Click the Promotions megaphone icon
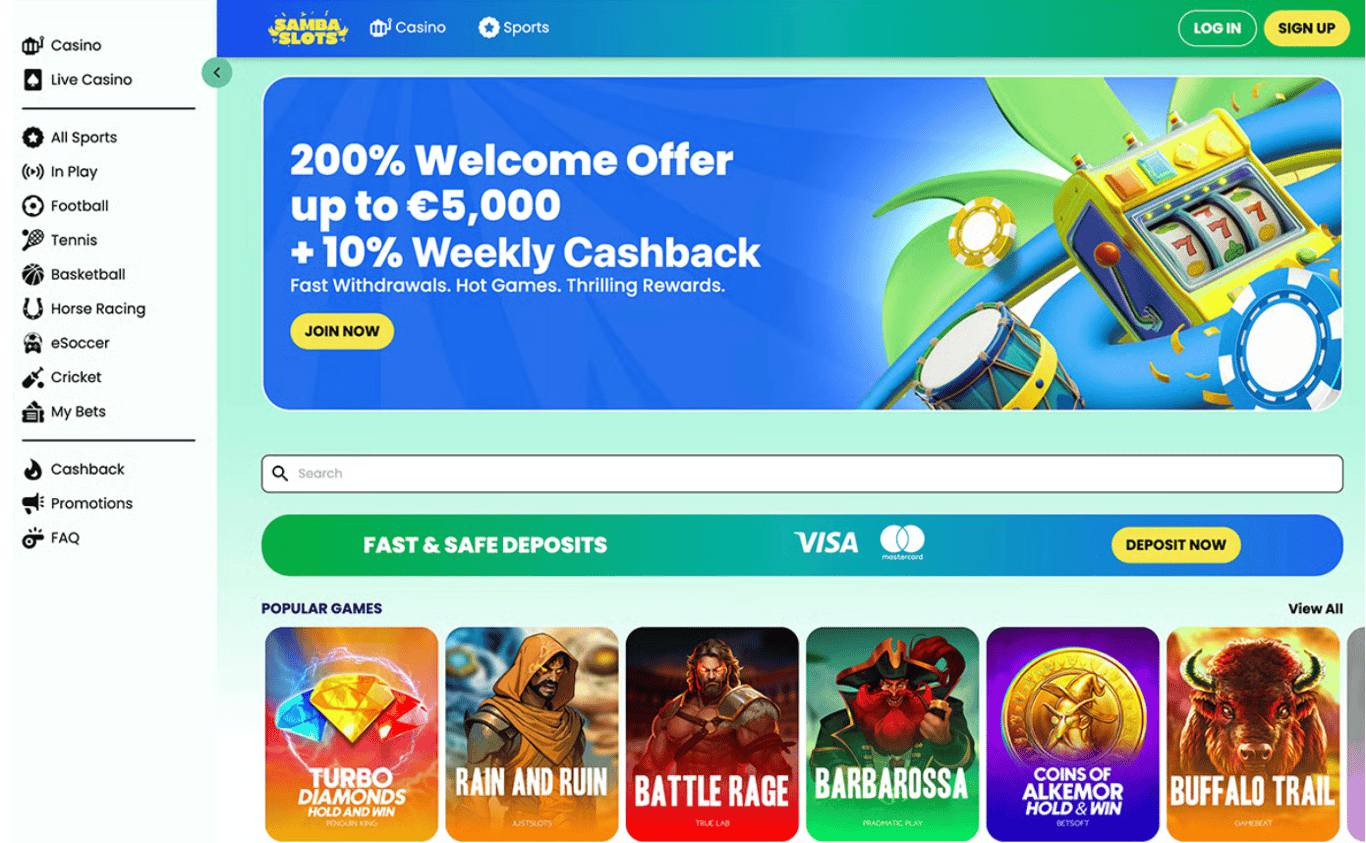The width and height of the screenshot is (1366, 843). (x=33, y=503)
